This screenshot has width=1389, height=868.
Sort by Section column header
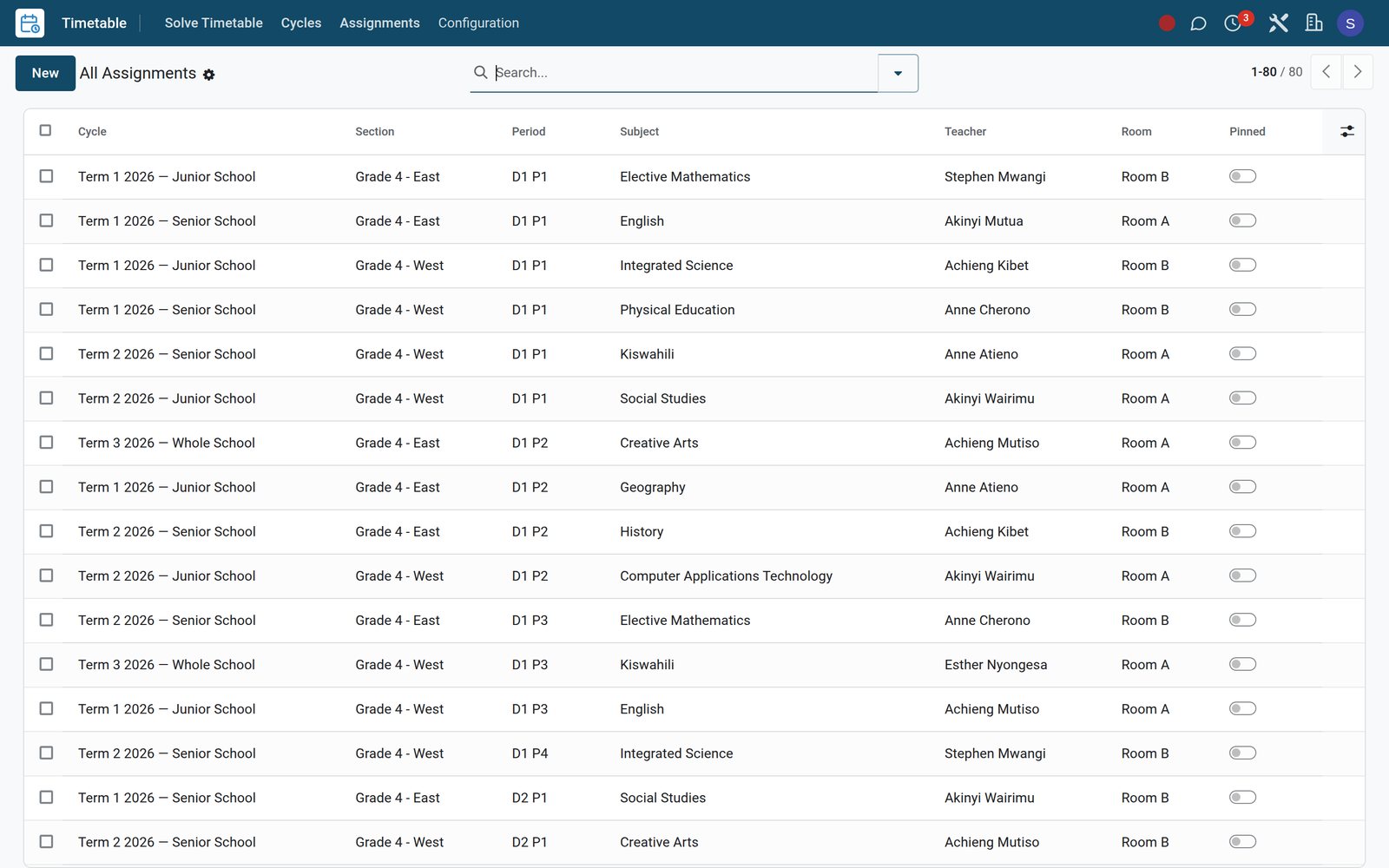374,131
